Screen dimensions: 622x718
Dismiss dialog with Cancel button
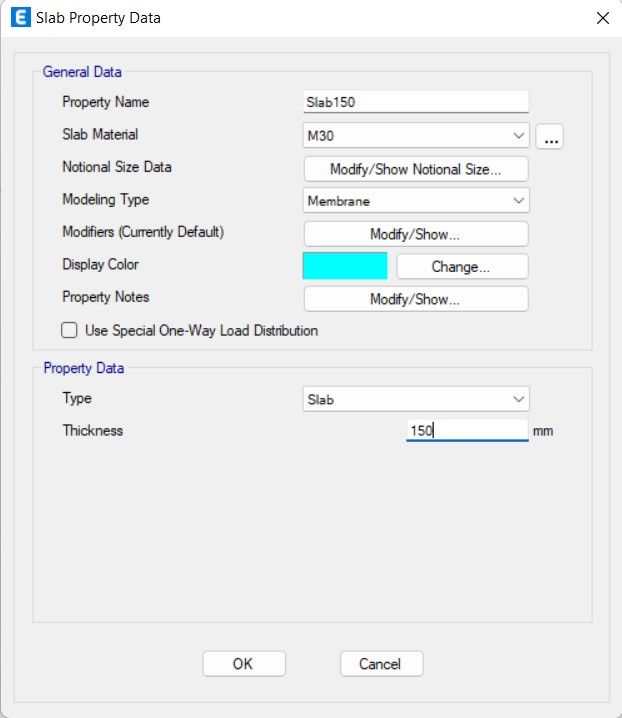[382, 664]
